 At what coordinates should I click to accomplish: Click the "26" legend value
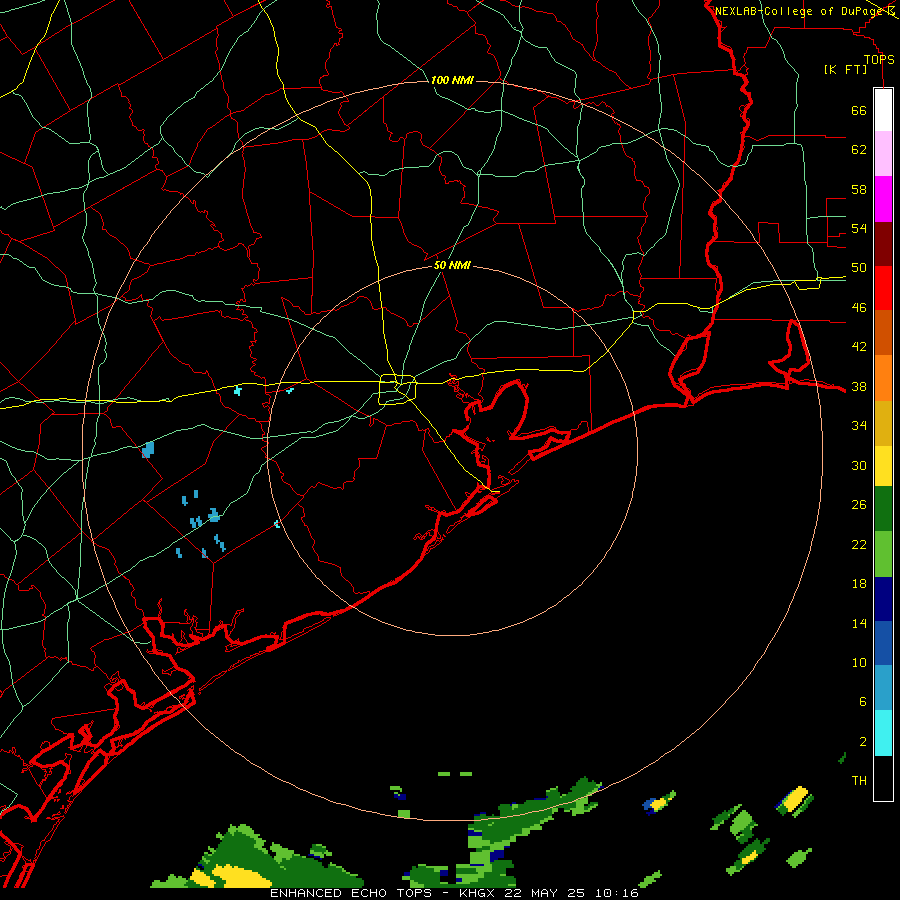pos(859,505)
